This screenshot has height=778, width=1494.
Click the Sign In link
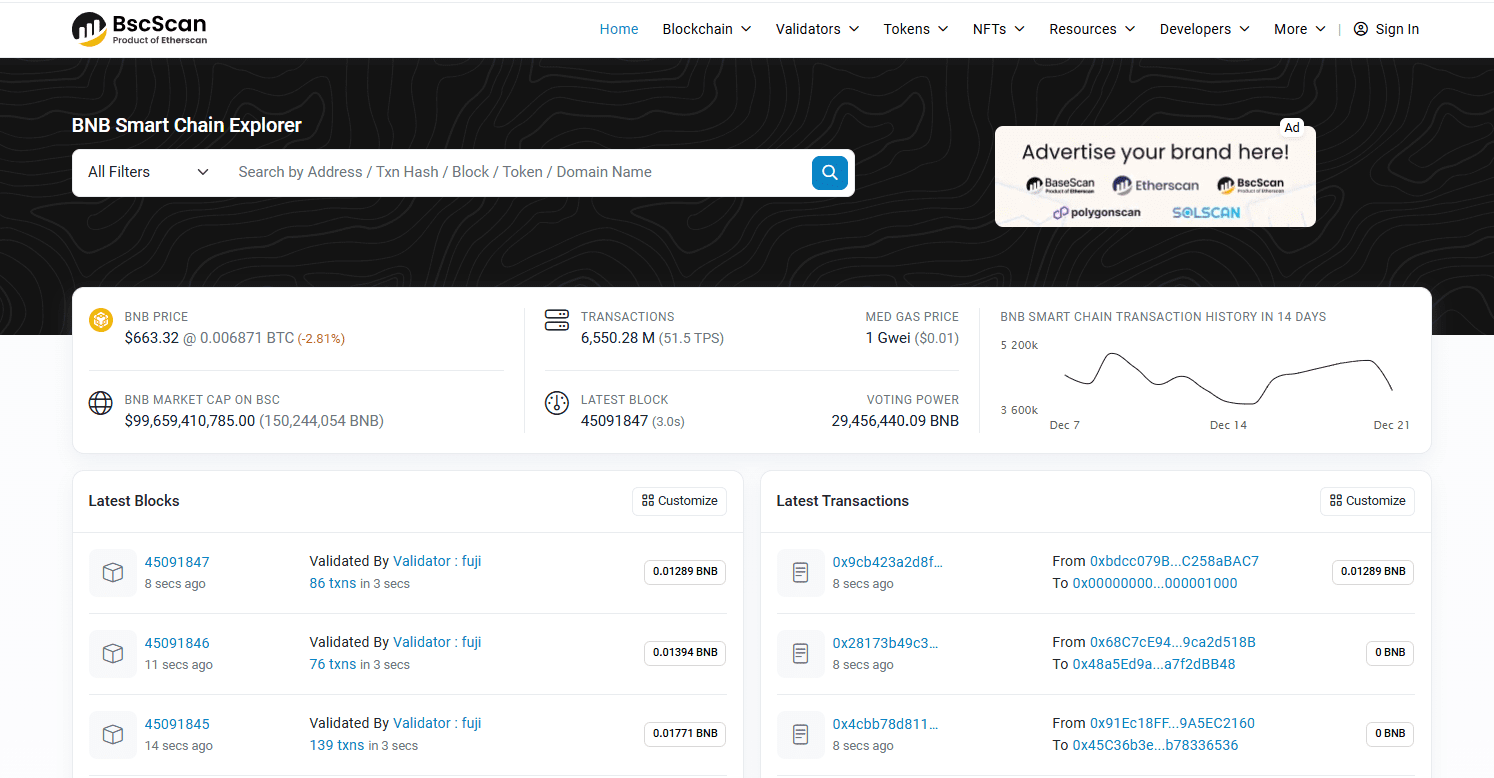(1397, 29)
